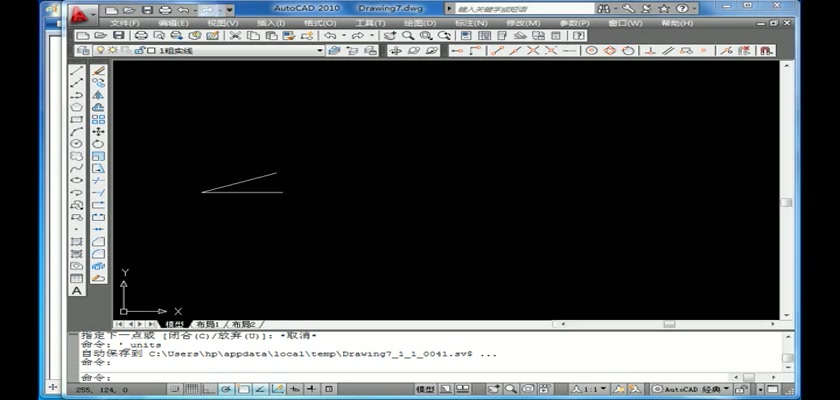Click the Help question mark icon
The width and height of the screenshot is (840, 400).
[x=578, y=36]
